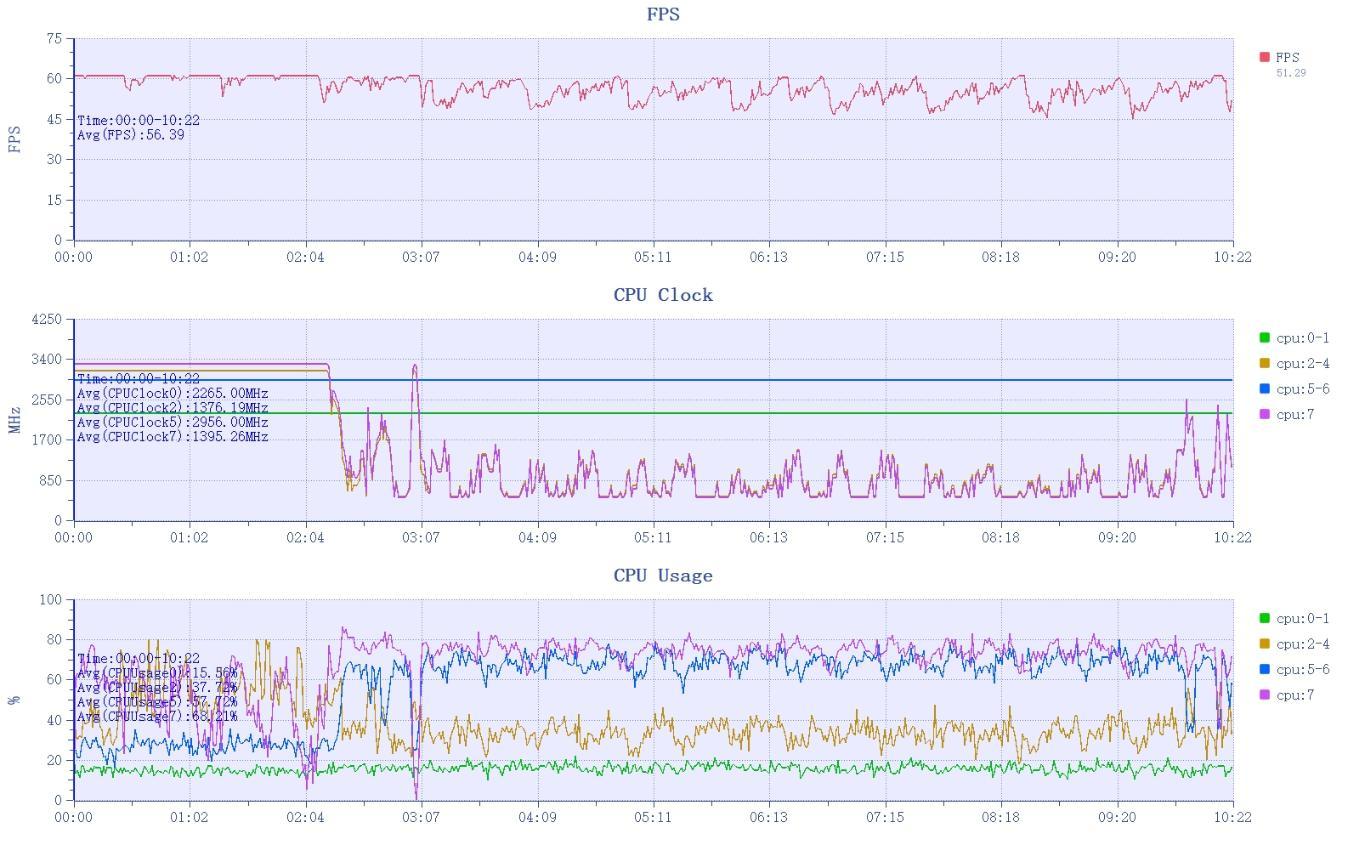Click the CPU Usage chart title

(x=664, y=575)
